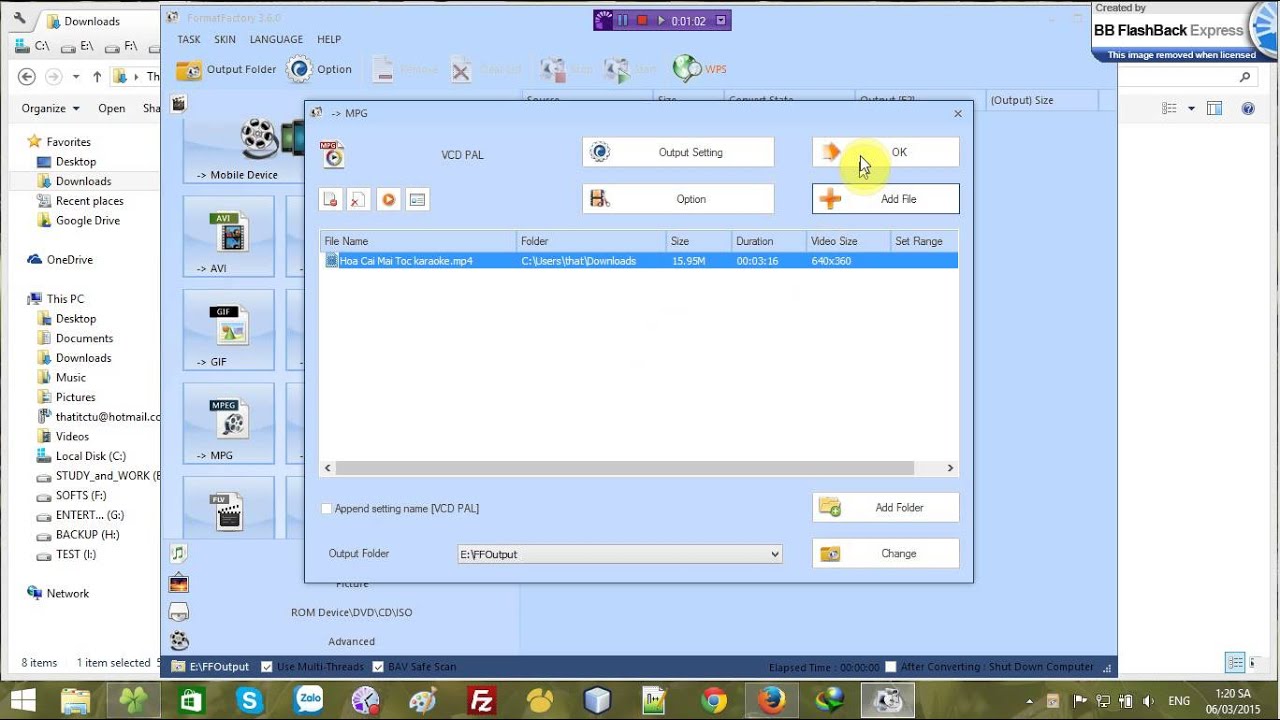Click the OK button in MPG dialog

point(885,152)
